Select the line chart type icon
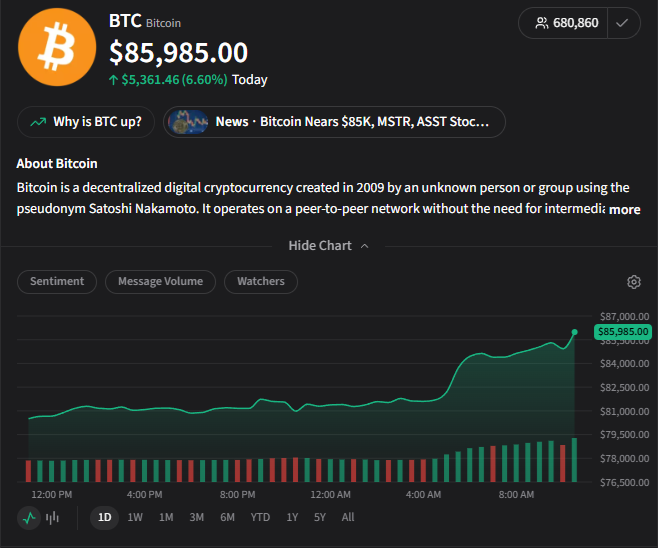The image size is (658, 548). [29, 518]
